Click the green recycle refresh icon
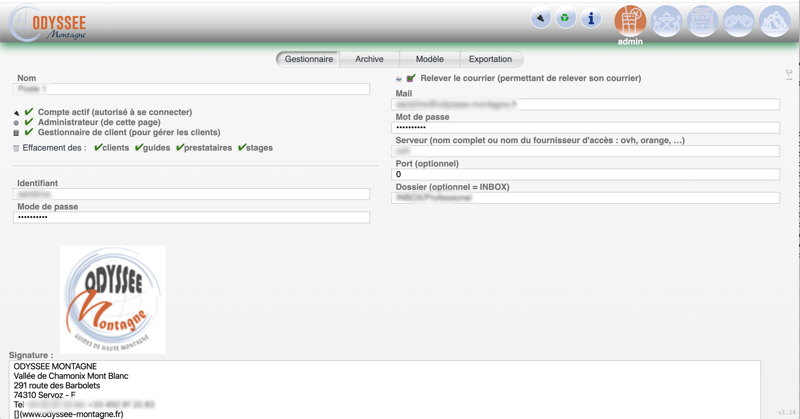The width and height of the screenshot is (800, 419). (x=566, y=18)
